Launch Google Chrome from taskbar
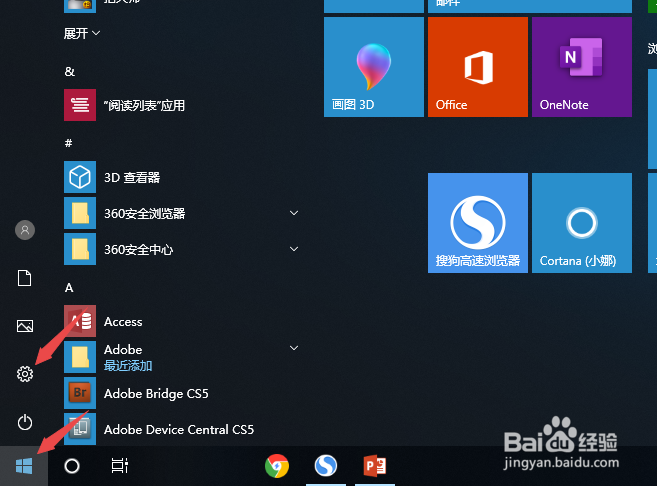Viewport: 657px width, 486px height. tap(277, 466)
